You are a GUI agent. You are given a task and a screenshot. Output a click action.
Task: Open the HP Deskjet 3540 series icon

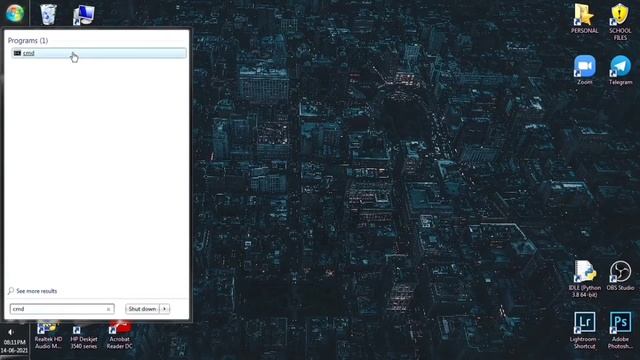pyautogui.click(x=84, y=336)
